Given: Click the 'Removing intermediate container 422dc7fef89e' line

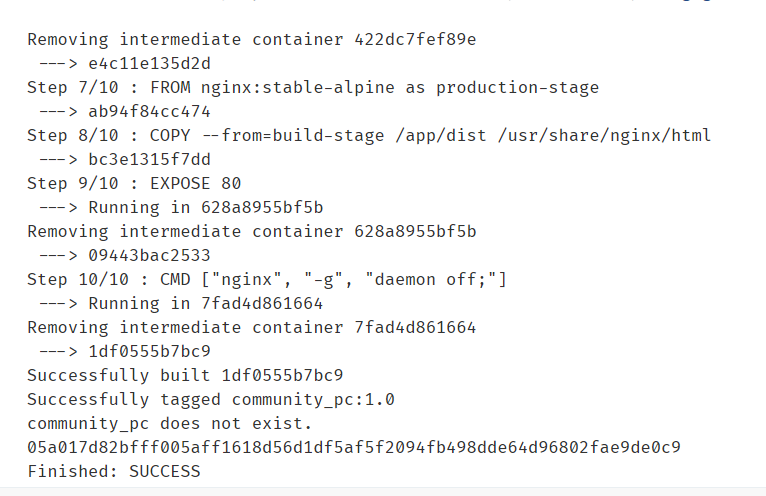Looking at the screenshot, I should 251,40.
